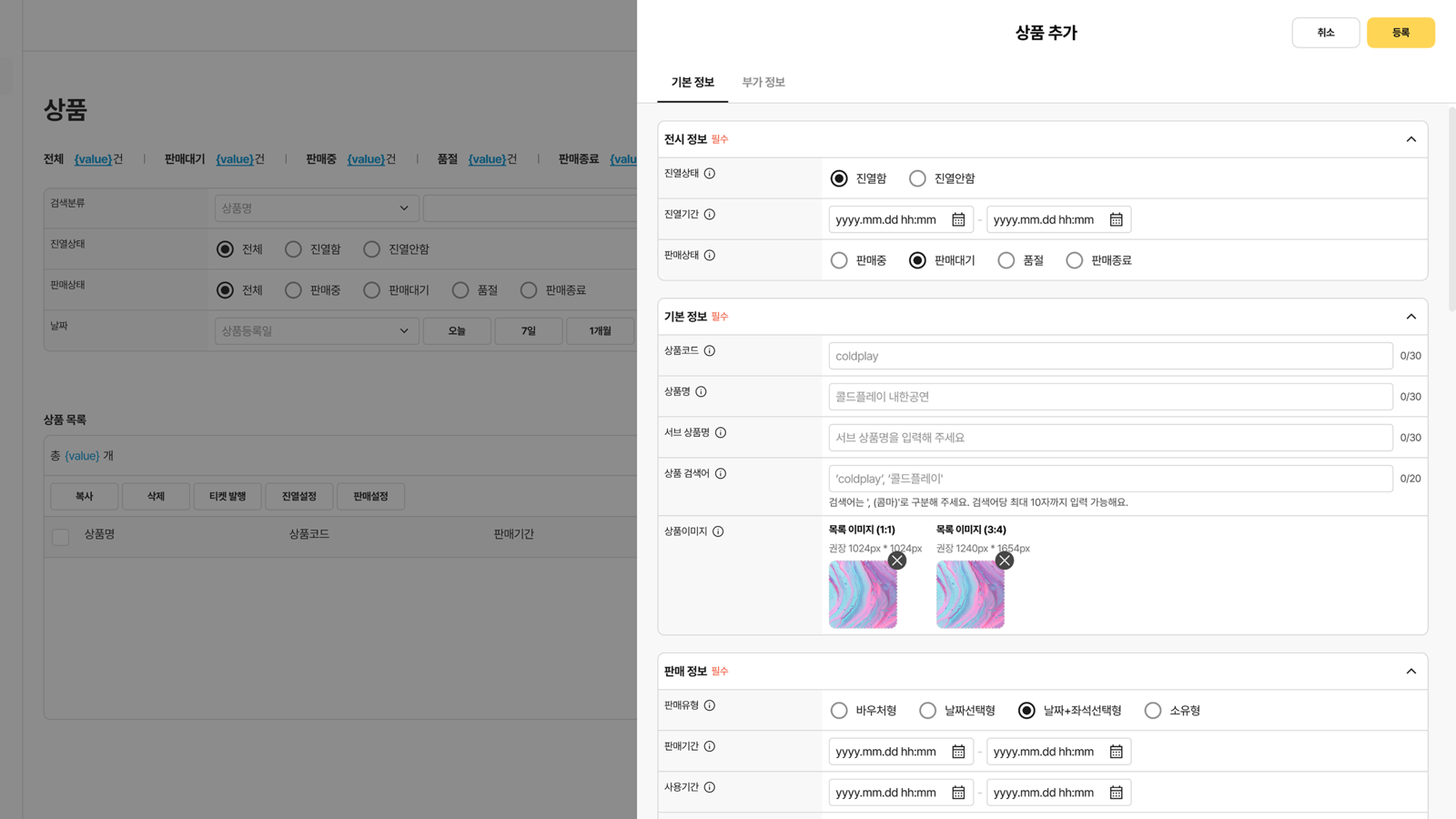Click info icon beside 판매유형
Viewport: 1456px width, 819px height.
coord(710,705)
